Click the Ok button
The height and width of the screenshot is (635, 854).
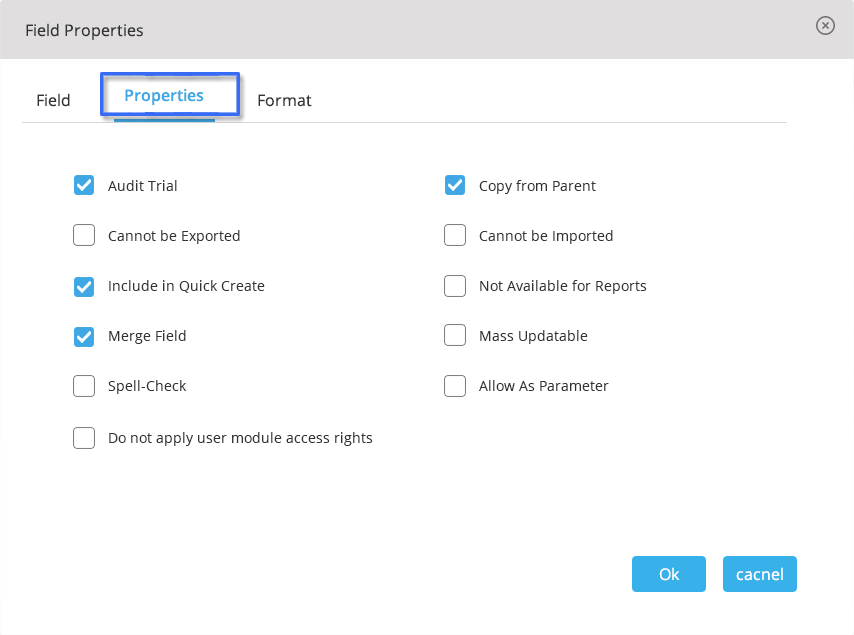(668, 574)
